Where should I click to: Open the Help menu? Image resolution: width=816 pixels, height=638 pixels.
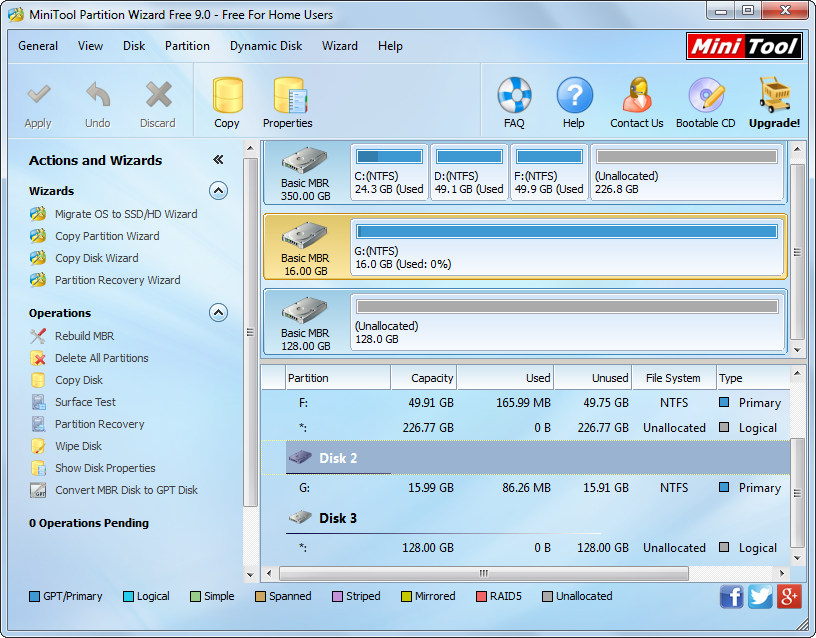tap(390, 46)
